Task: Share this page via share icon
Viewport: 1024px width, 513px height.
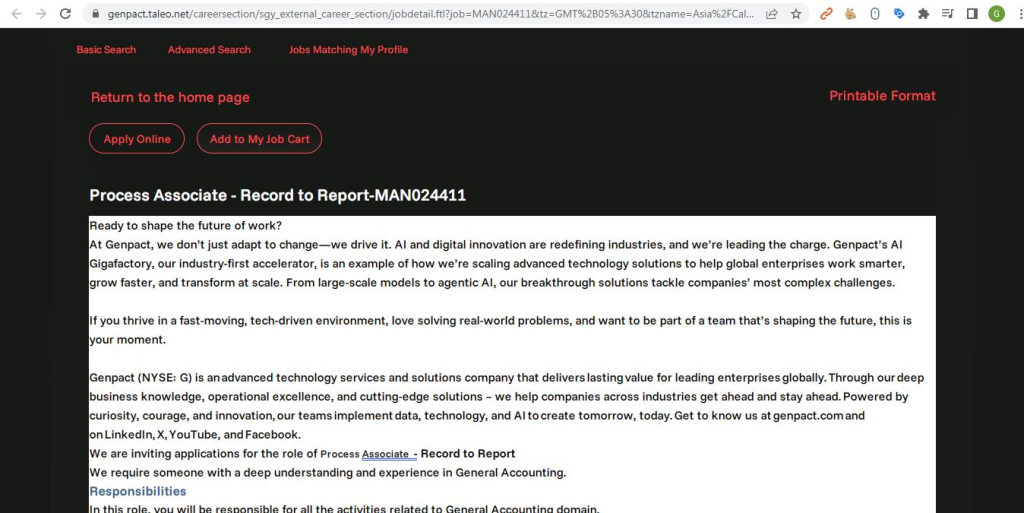Action: pos(771,14)
